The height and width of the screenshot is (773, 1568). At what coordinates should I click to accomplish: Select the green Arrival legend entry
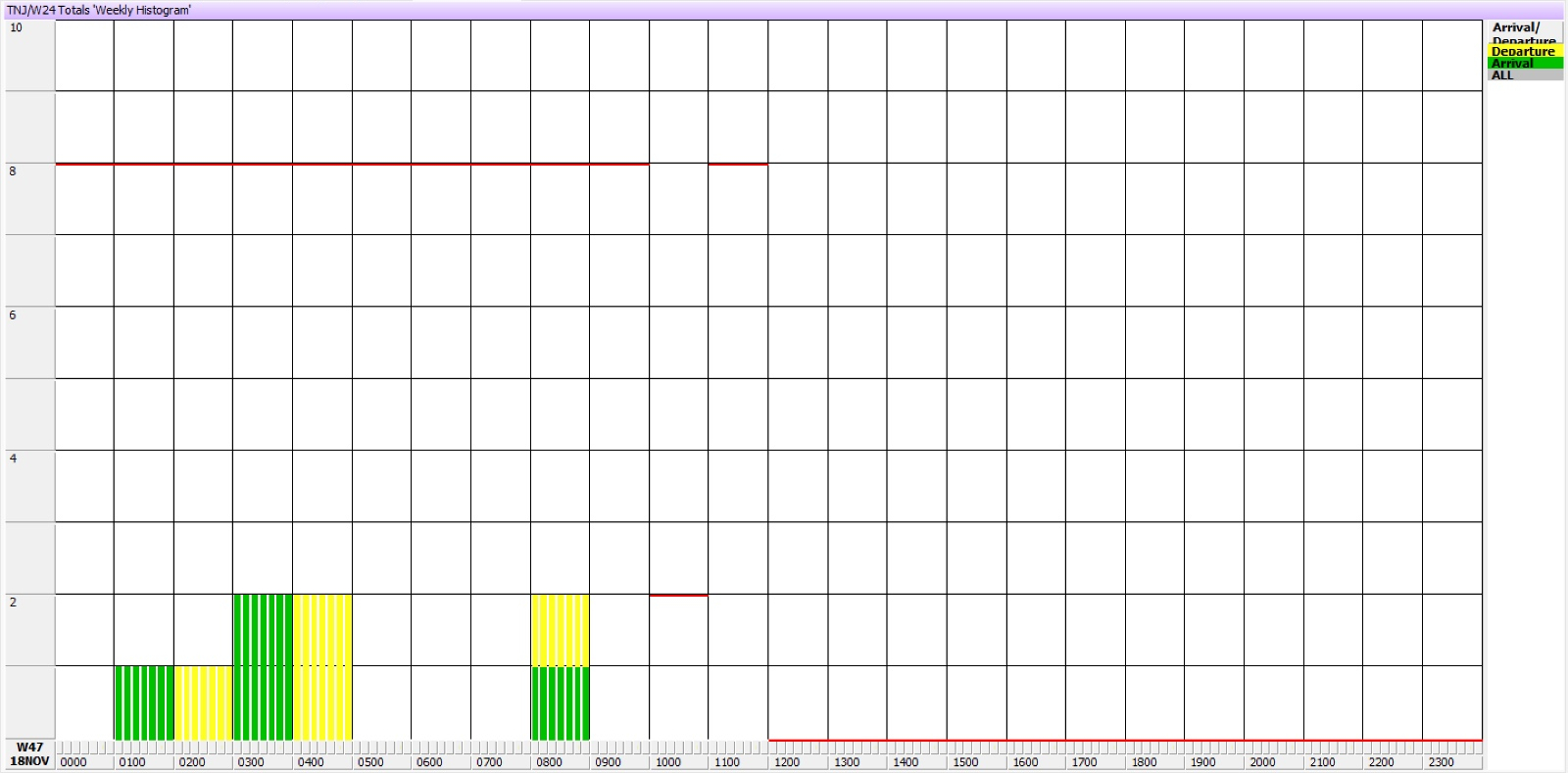[x=1524, y=63]
